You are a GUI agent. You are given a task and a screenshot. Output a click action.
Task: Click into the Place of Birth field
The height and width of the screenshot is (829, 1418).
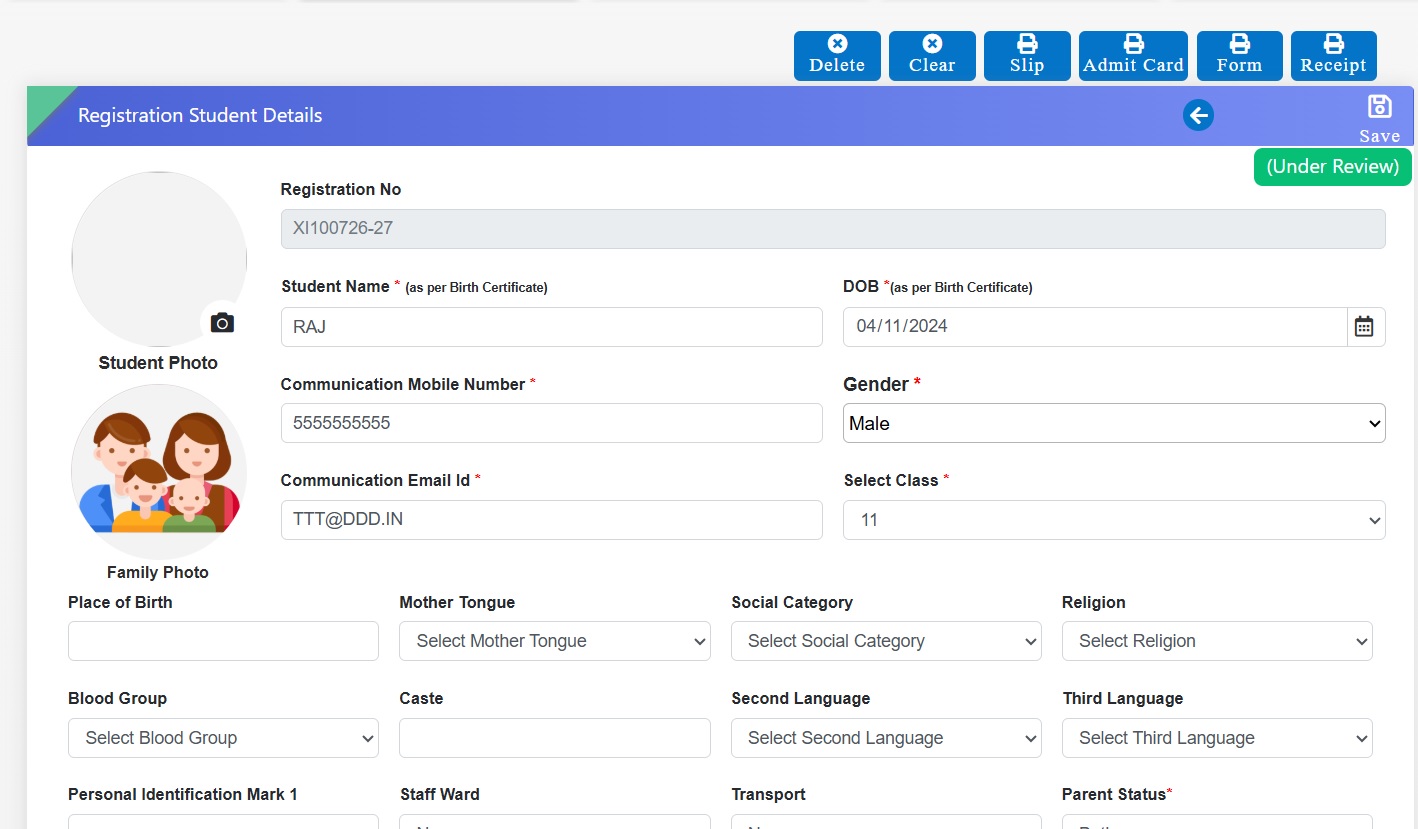point(223,641)
